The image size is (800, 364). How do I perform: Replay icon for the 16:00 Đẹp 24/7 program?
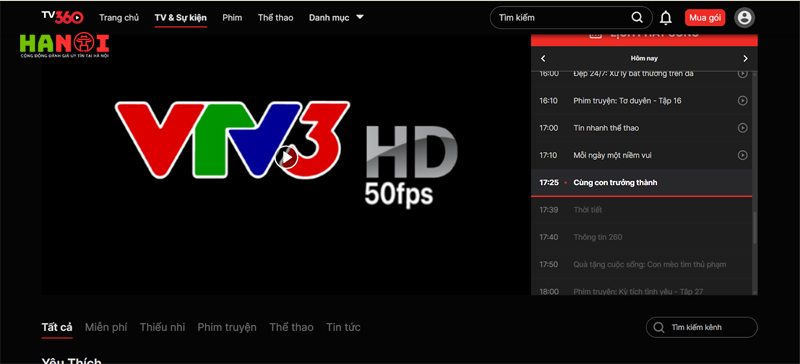[743, 74]
